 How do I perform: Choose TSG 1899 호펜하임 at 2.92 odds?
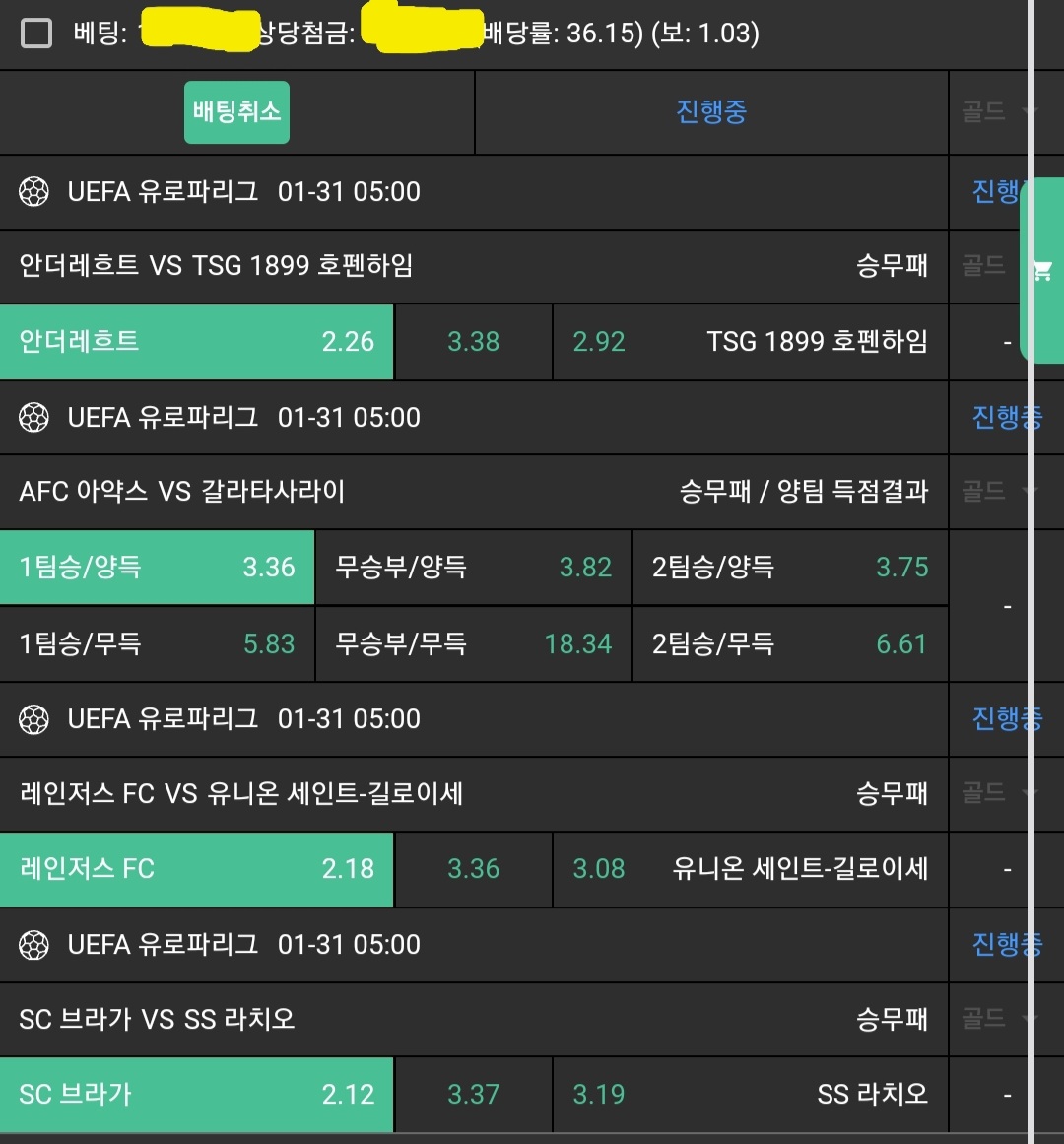tap(750, 342)
